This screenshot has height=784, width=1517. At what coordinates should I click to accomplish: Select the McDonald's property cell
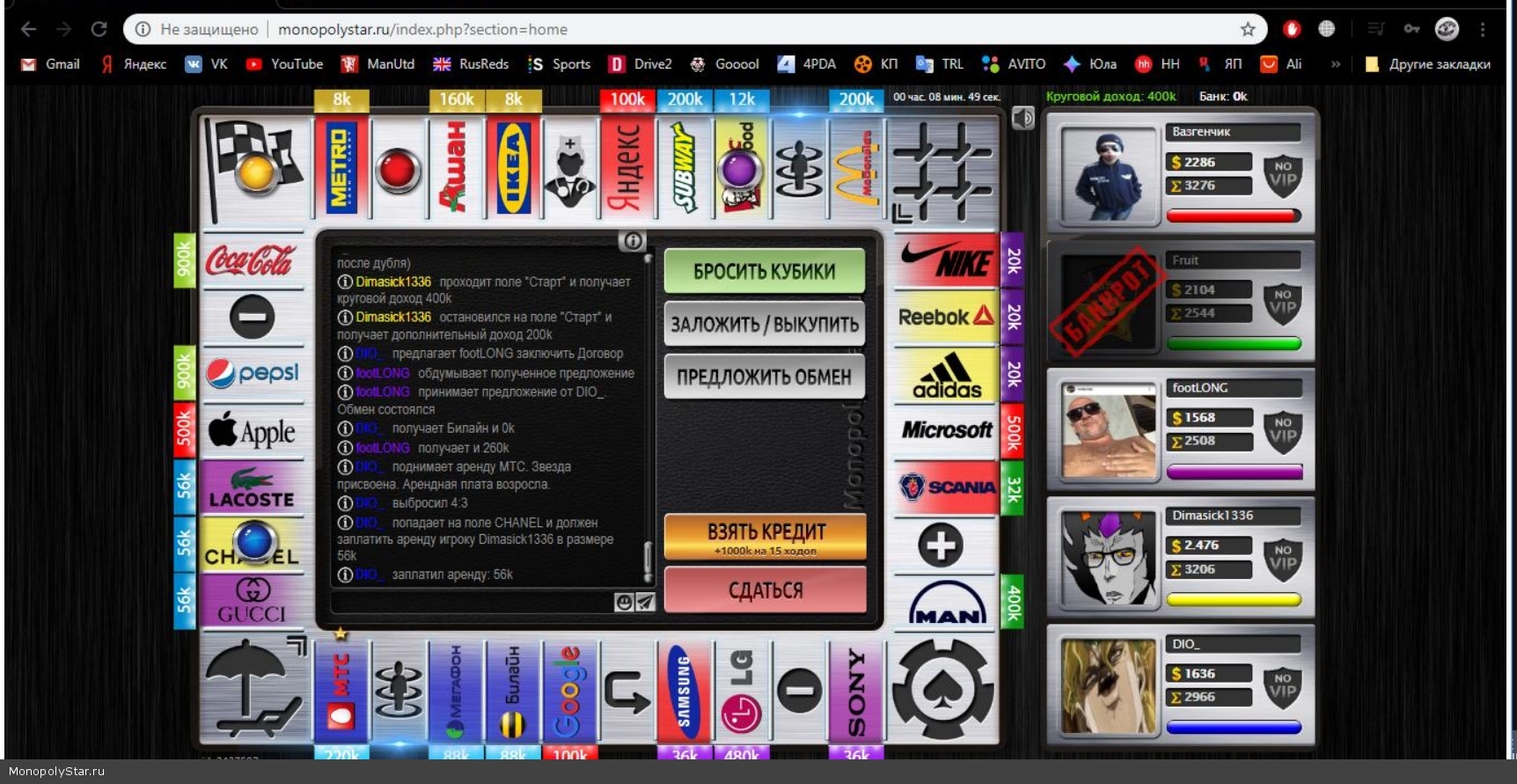click(x=856, y=169)
